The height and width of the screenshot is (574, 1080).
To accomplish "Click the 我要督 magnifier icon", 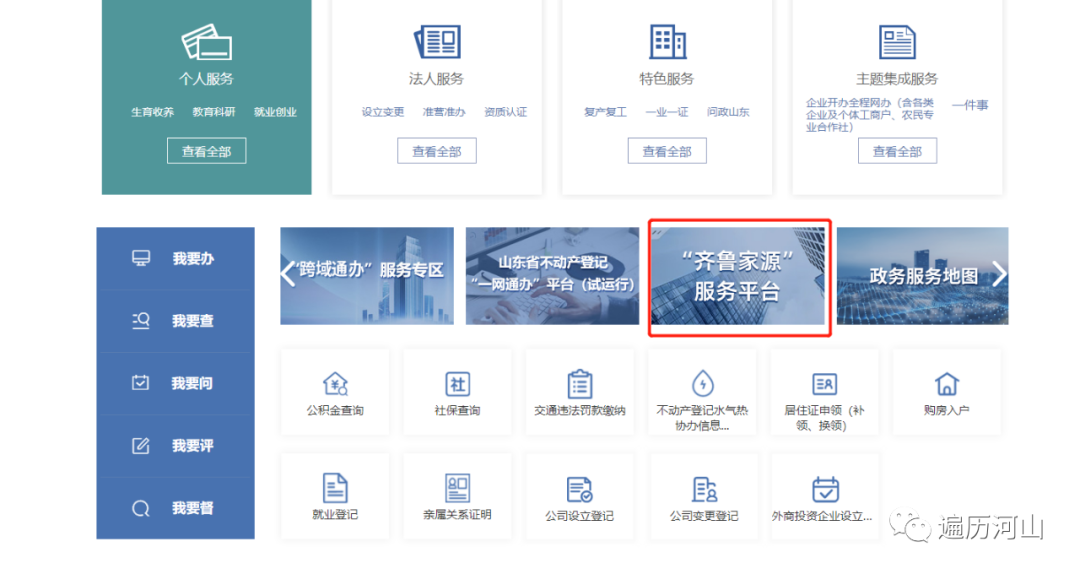I will (141, 509).
